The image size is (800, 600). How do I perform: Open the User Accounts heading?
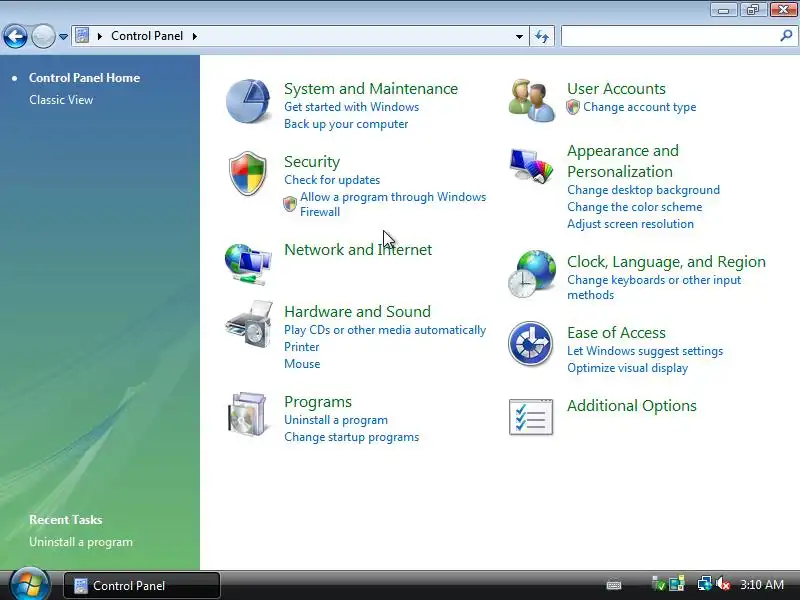[x=616, y=89]
